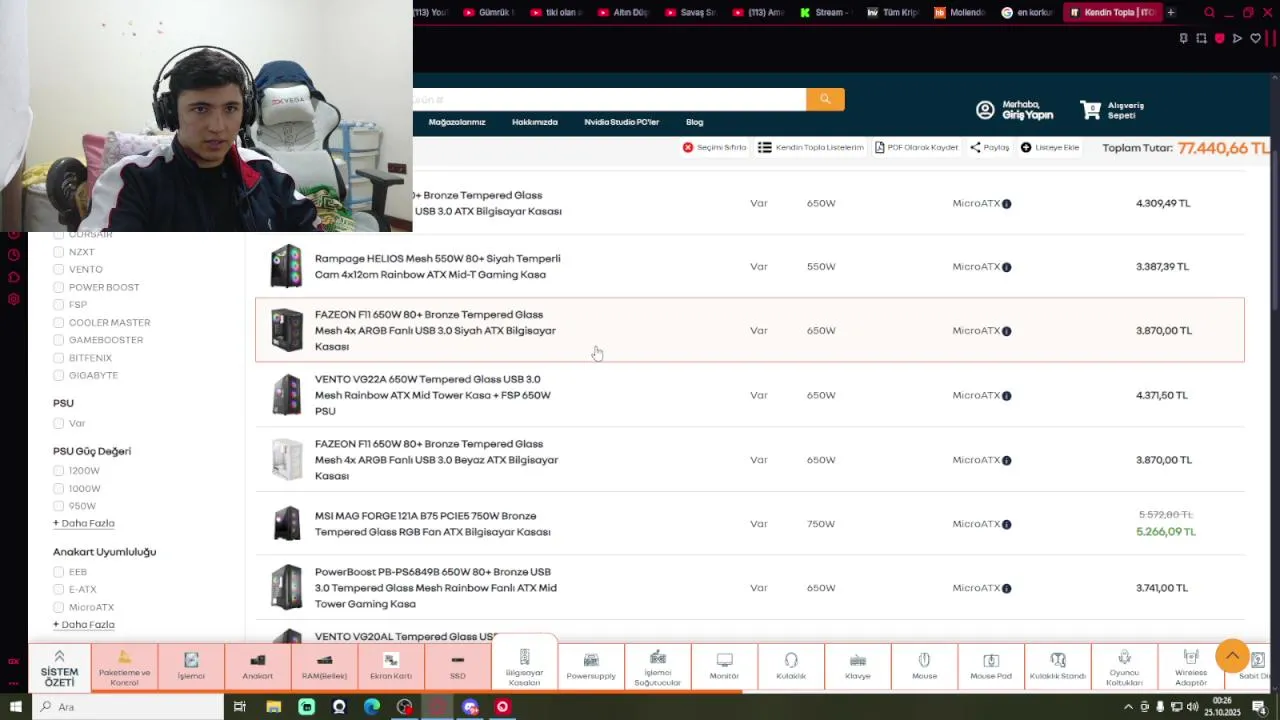Viewport: 1280px width, 720px height.
Task: Check the POWER BOOST brand filter
Action: tap(58, 288)
